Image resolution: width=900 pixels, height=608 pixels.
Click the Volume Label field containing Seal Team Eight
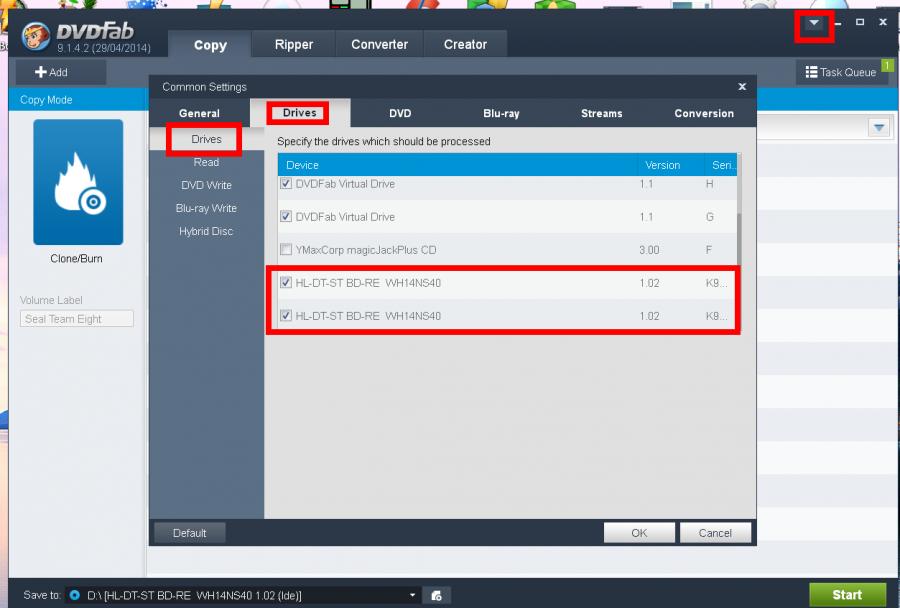[77, 319]
